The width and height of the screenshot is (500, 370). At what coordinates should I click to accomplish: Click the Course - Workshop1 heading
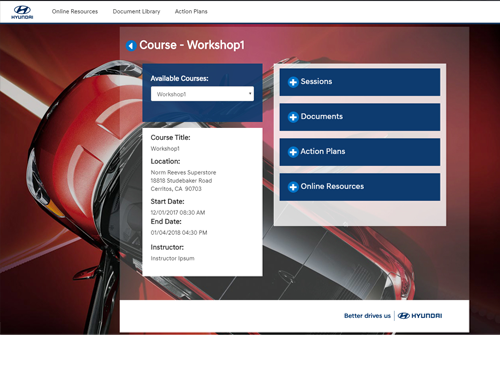pyautogui.click(x=192, y=45)
